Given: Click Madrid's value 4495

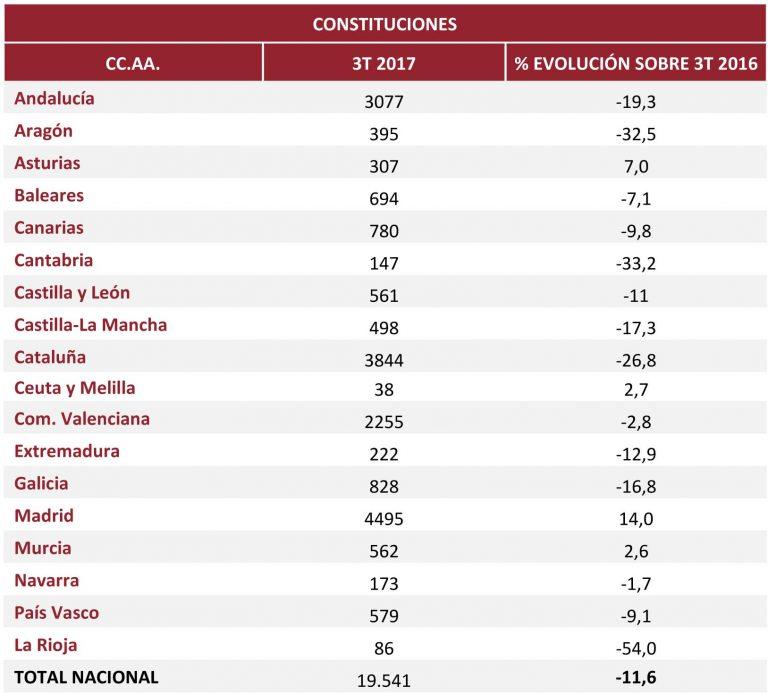Looking at the screenshot, I should click(x=384, y=518).
